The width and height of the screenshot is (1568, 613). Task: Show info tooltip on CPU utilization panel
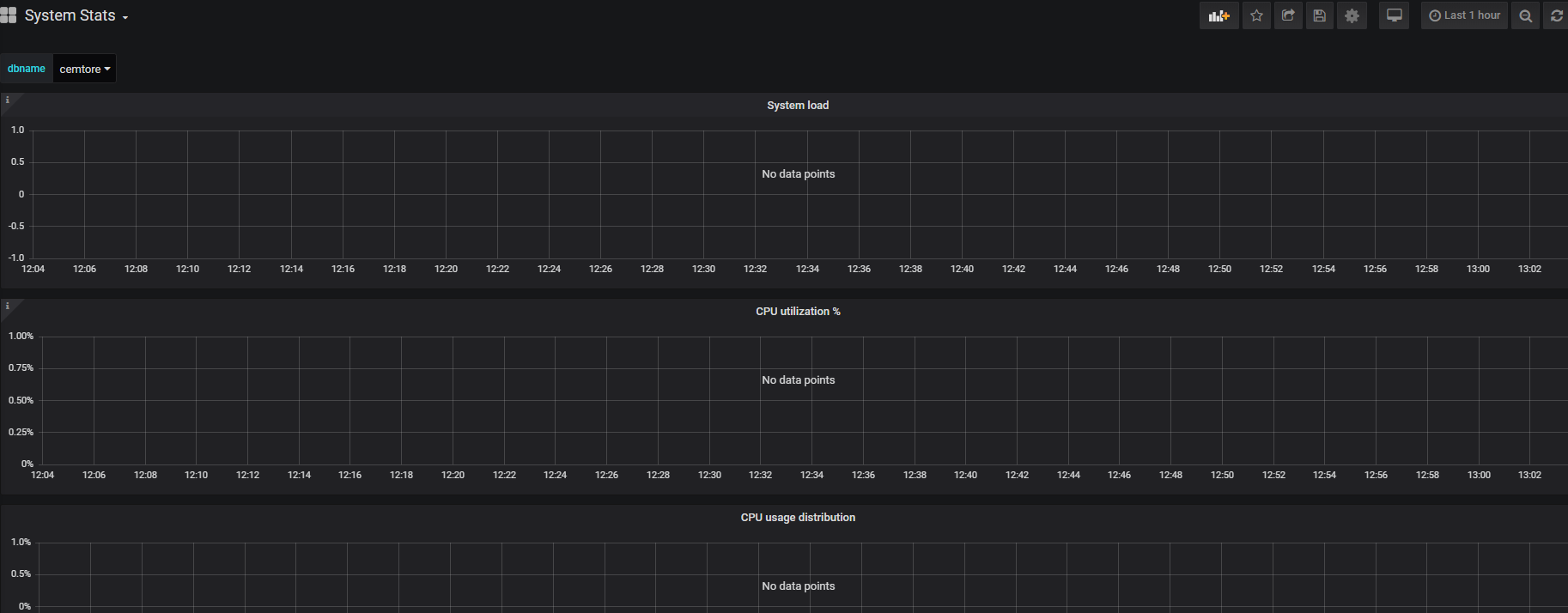pos(7,306)
